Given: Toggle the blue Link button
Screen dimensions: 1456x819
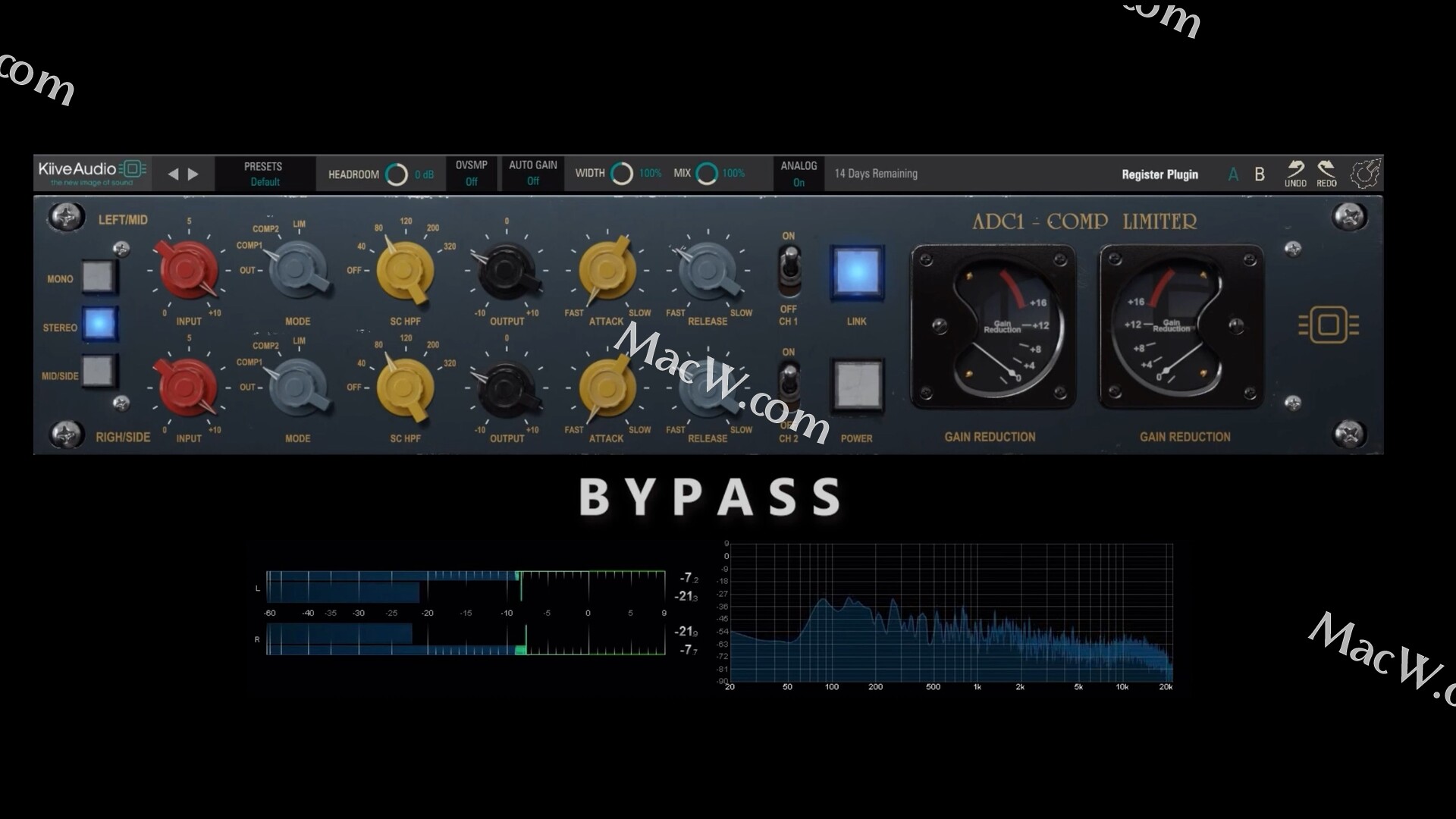Looking at the screenshot, I should pyautogui.click(x=857, y=272).
